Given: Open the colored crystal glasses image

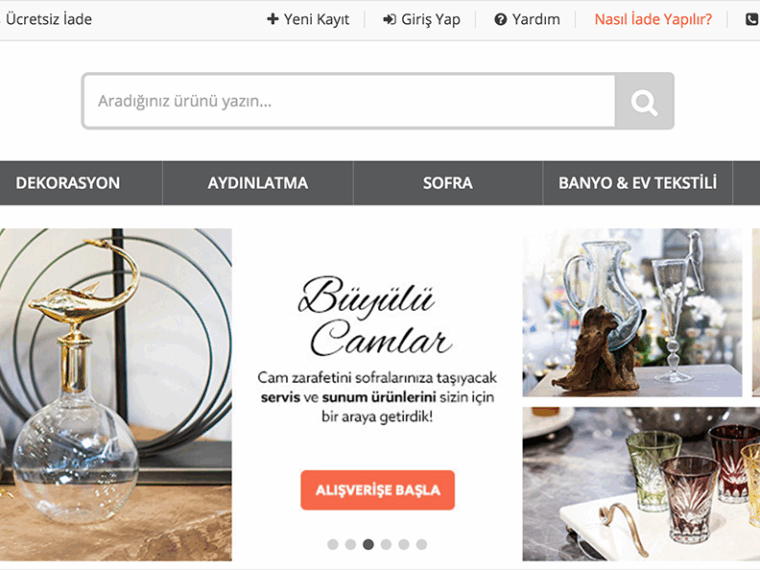Looking at the screenshot, I should (641, 484).
